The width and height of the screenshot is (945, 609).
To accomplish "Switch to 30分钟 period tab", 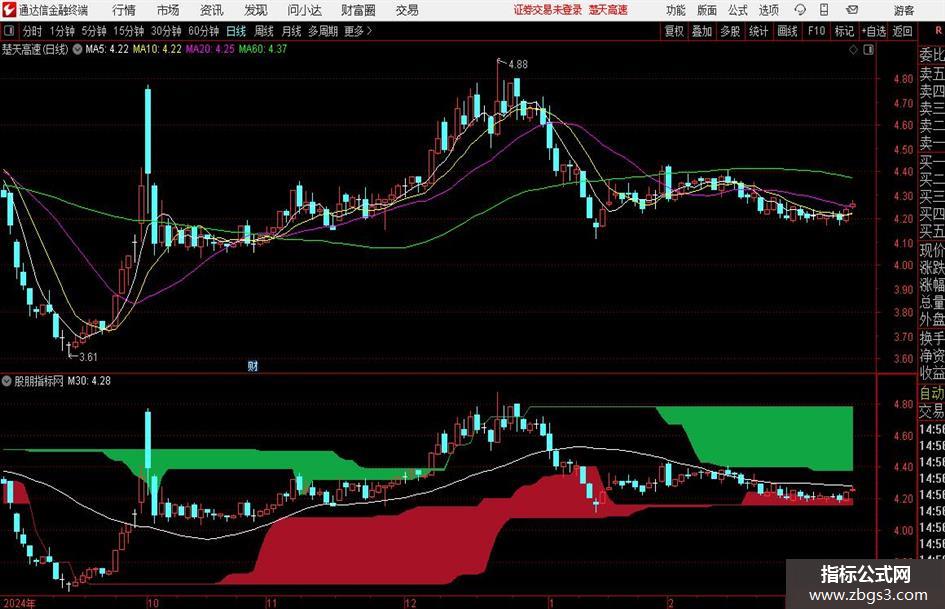I will (166, 31).
